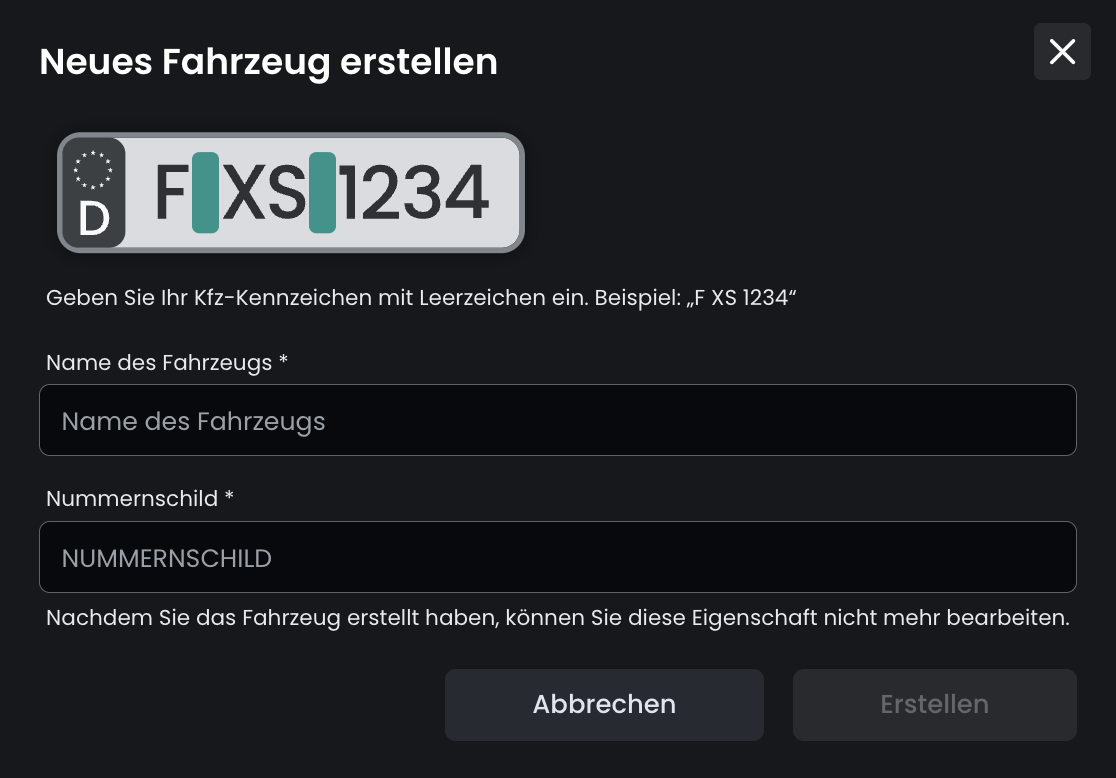1116x778 pixels.
Task: Focus the Name des Fahrzeugs input field
Action: [x=557, y=420]
